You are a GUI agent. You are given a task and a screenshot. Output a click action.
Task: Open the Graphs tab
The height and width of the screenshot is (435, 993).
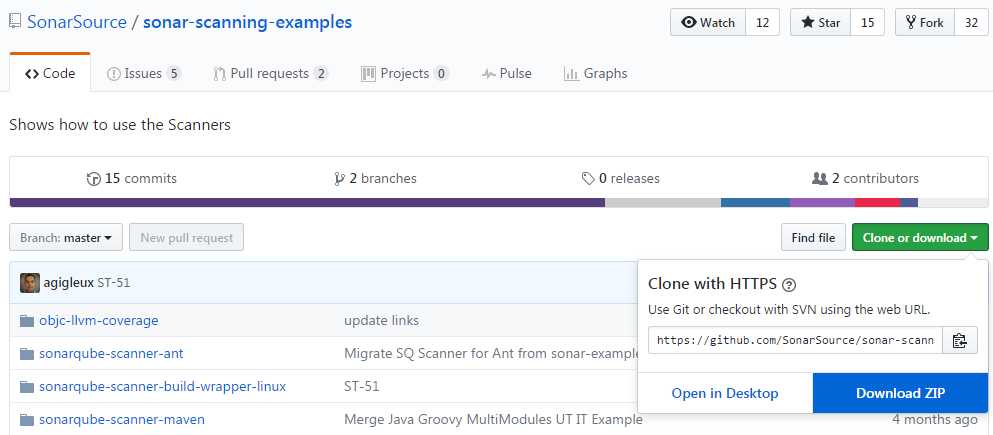point(596,73)
